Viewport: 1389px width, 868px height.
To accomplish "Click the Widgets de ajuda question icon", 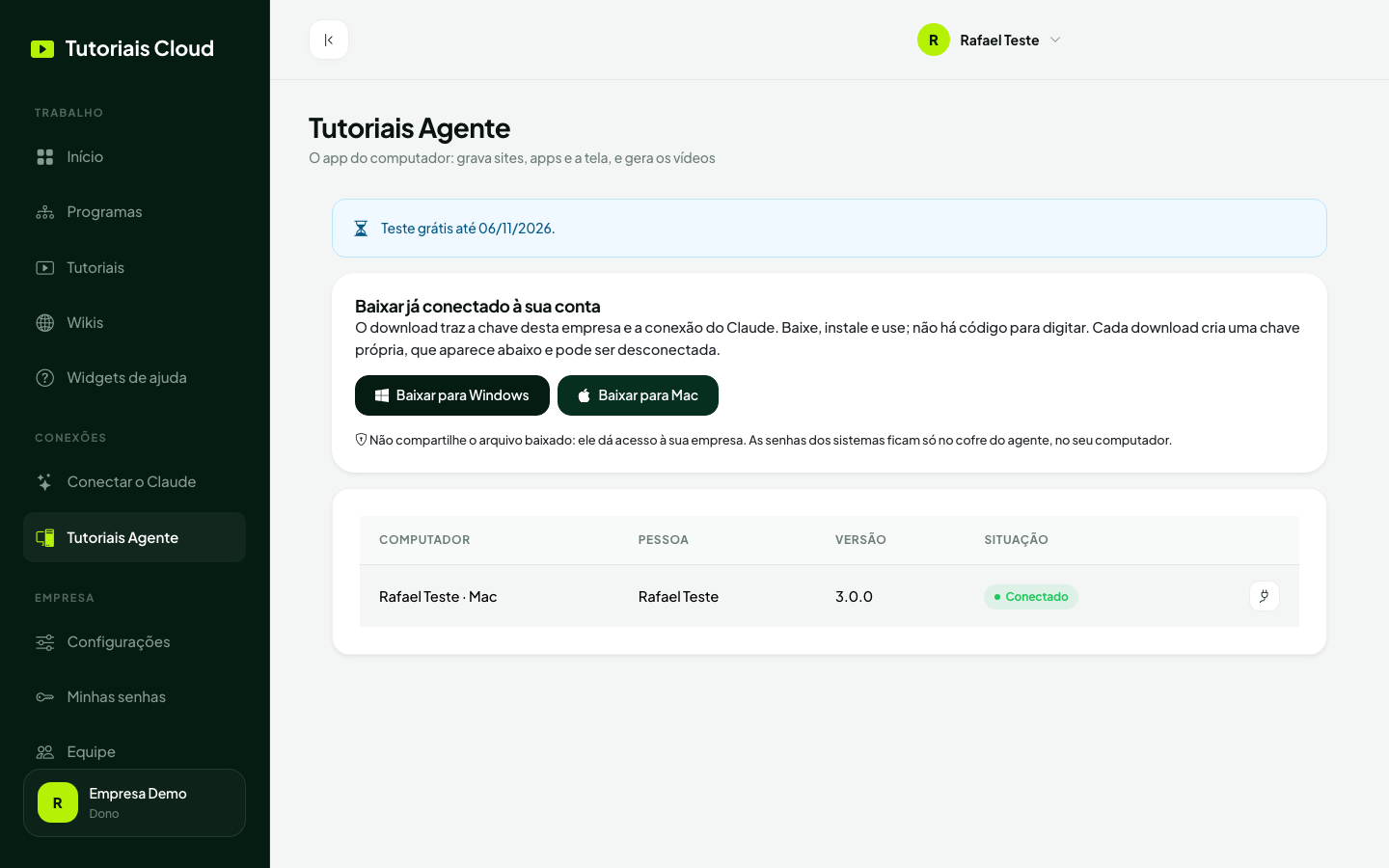I will [45, 378].
